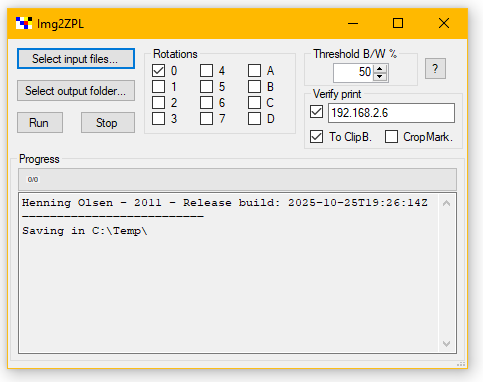This screenshot has width=483, height=382.
Task: Enable rotation 3 checkbox
Action: pyautogui.click(x=159, y=119)
